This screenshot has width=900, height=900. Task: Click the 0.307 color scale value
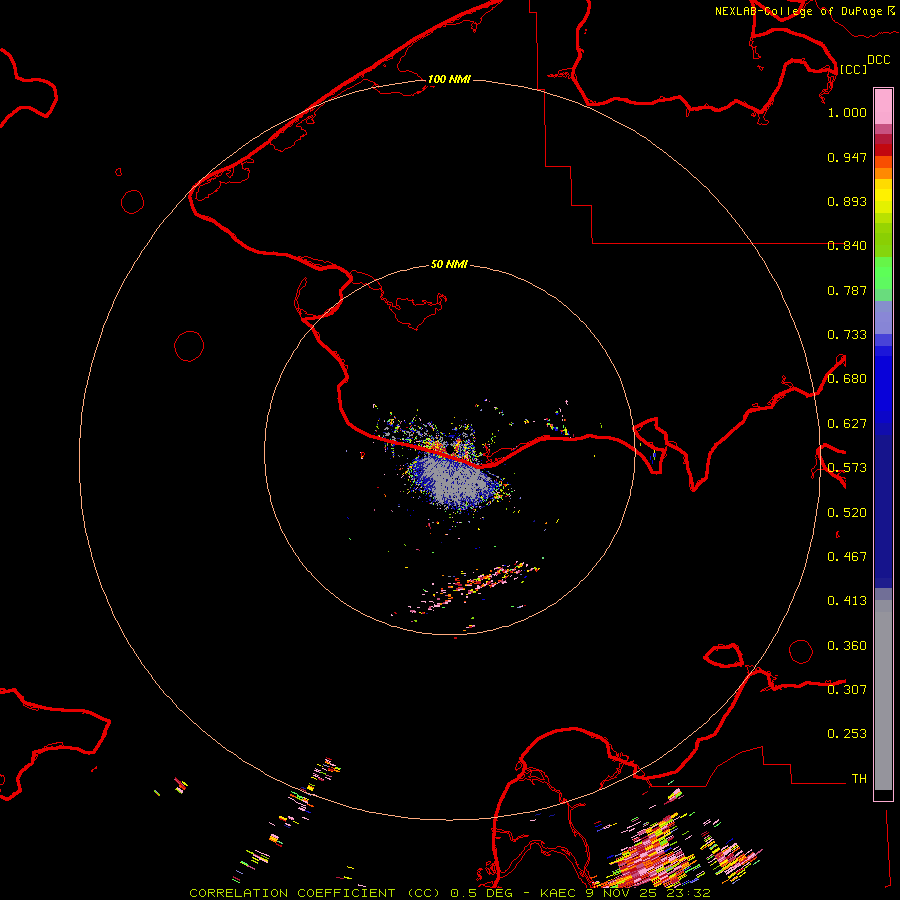pyautogui.click(x=847, y=690)
